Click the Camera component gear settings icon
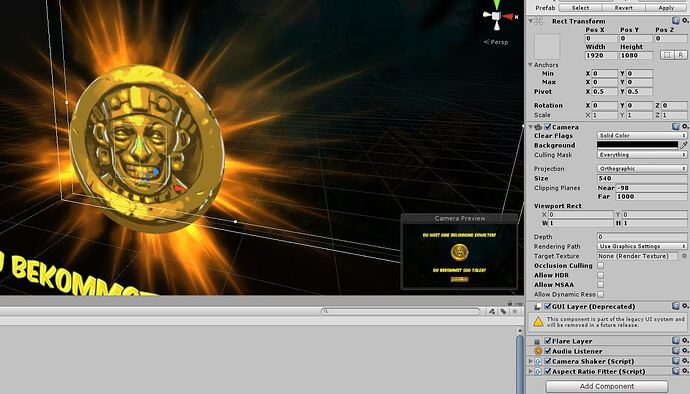The image size is (690, 394). coord(685,127)
